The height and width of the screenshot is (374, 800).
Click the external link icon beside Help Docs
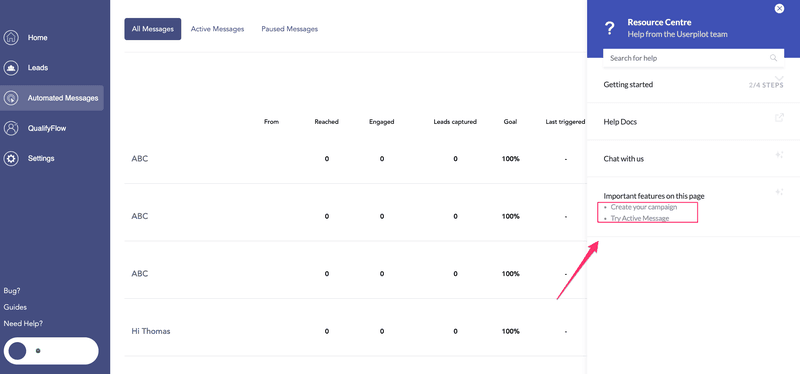click(x=779, y=118)
